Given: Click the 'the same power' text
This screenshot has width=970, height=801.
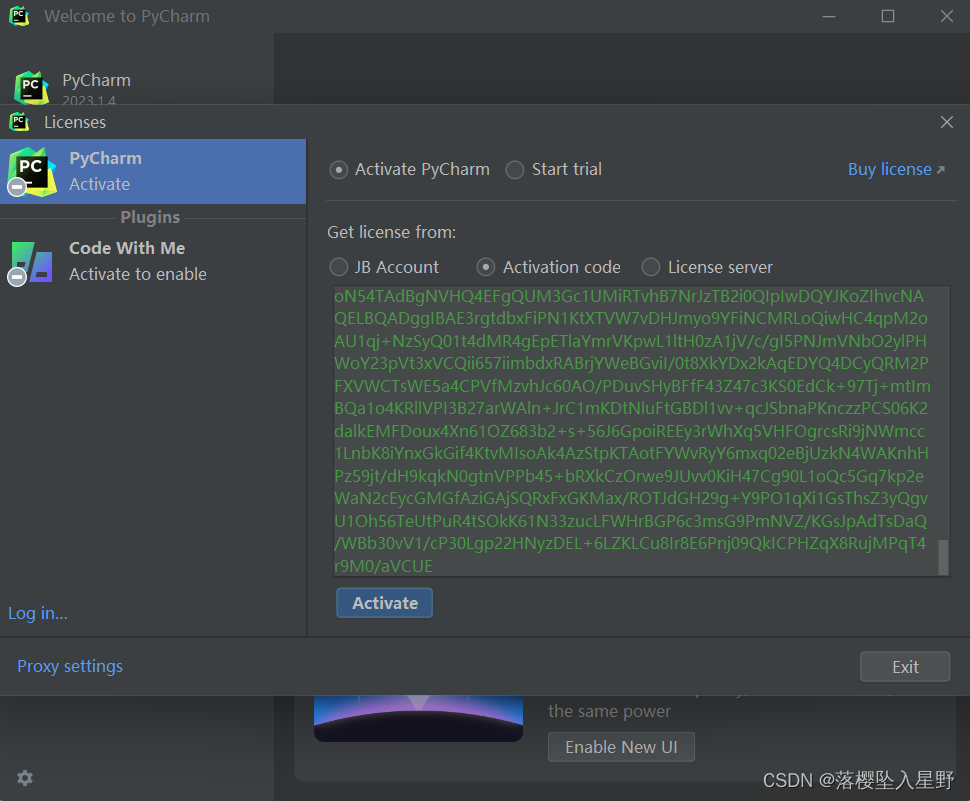Looking at the screenshot, I should [609, 711].
